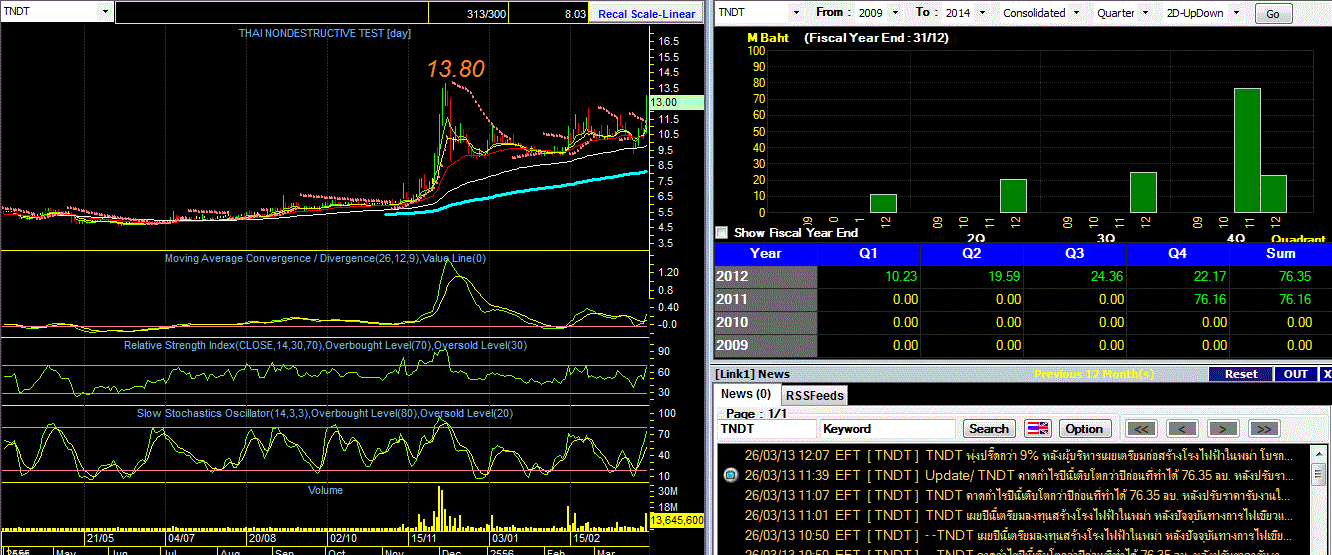1332x555 pixels.
Task: Click the 13.00 current price tag
Action: [x=677, y=102]
